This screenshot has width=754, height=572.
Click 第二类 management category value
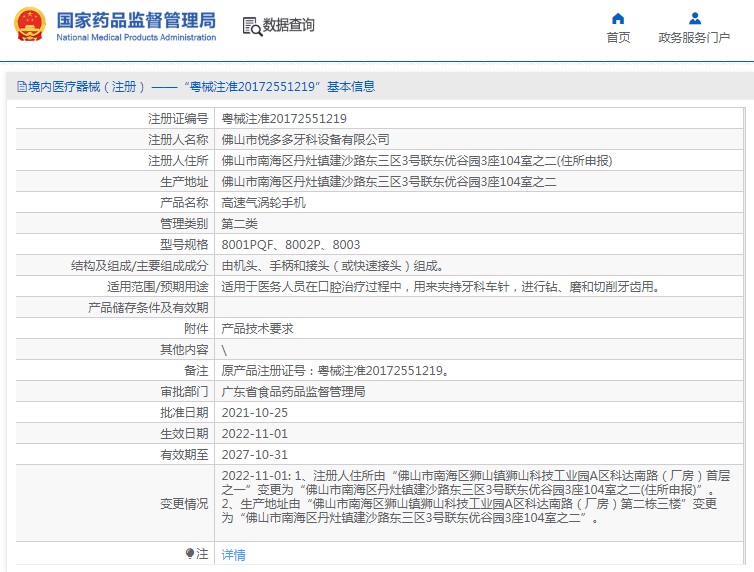pyautogui.click(x=239, y=224)
